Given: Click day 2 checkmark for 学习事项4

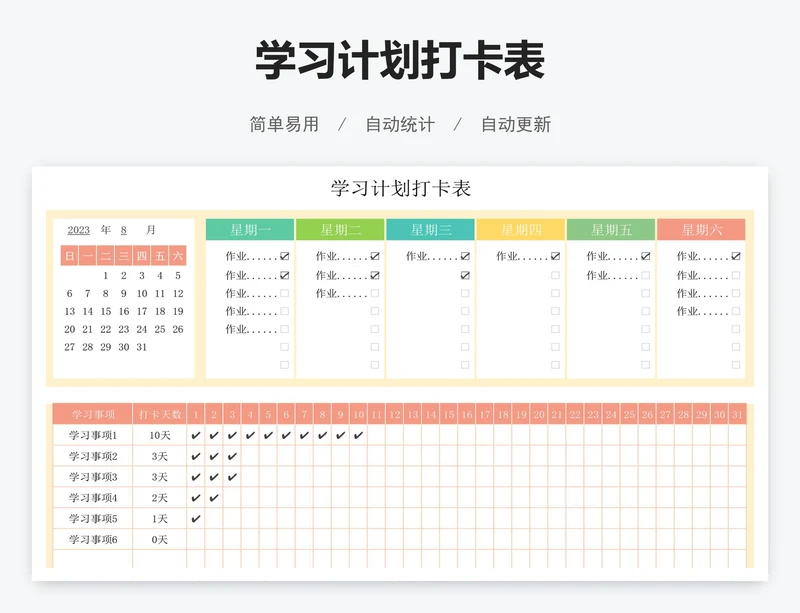Looking at the screenshot, I should 214,498.
